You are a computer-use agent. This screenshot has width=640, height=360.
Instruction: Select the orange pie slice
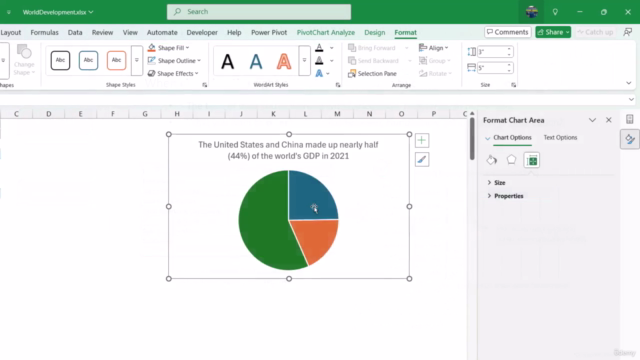coord(316,239)
